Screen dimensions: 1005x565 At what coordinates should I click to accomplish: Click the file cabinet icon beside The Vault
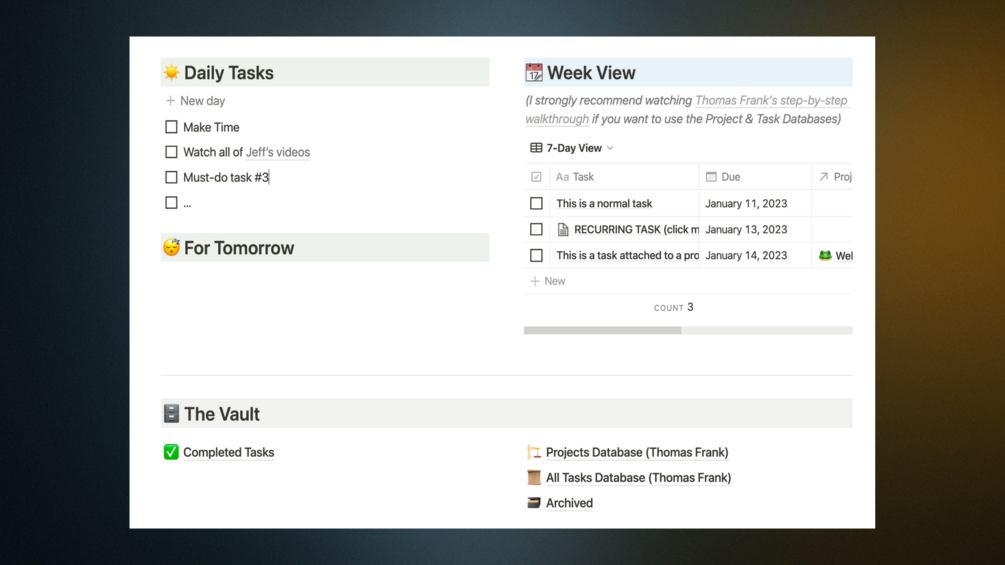tap(172, 413)
